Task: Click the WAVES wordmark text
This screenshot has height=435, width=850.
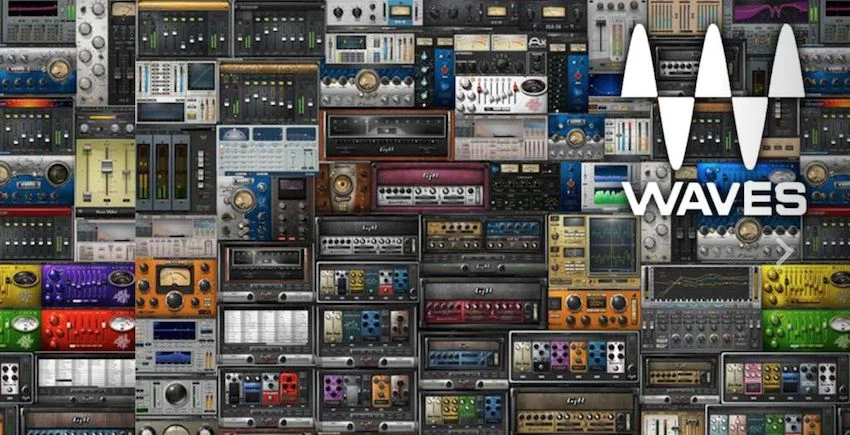Action: [714, 199]
